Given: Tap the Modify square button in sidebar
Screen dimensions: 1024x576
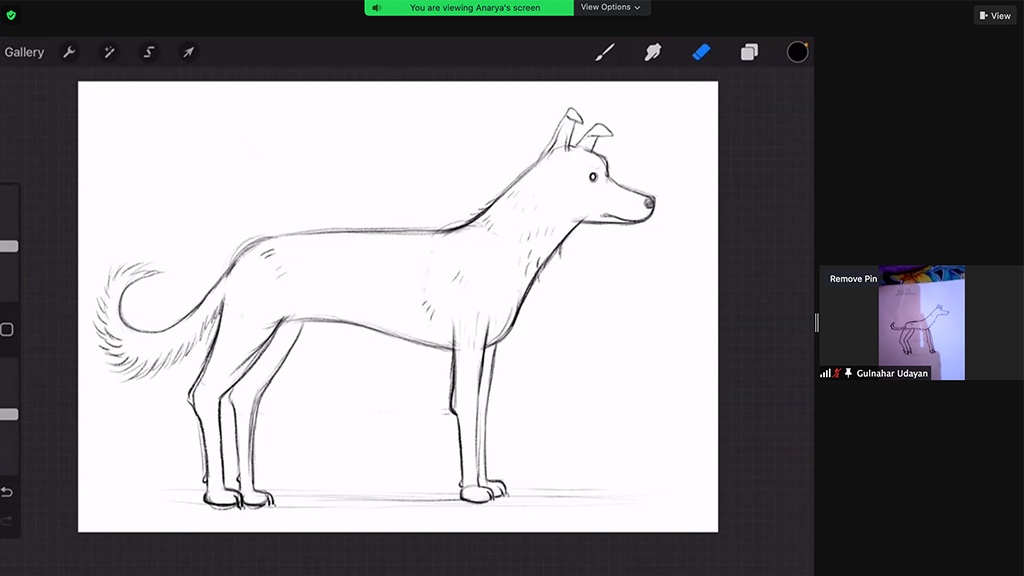Looking at the screenshot, I should (x=7, y=329).
